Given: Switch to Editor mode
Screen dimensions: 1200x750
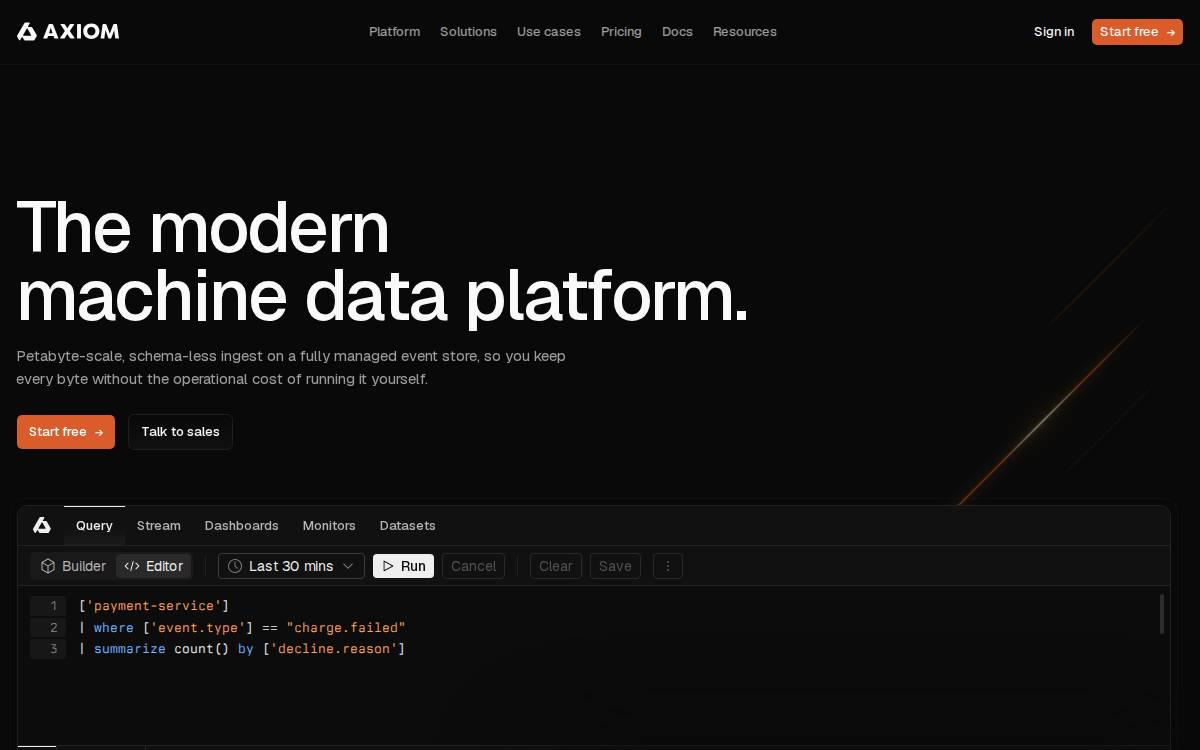Looking at the screenshot, I should pos(153,566).
